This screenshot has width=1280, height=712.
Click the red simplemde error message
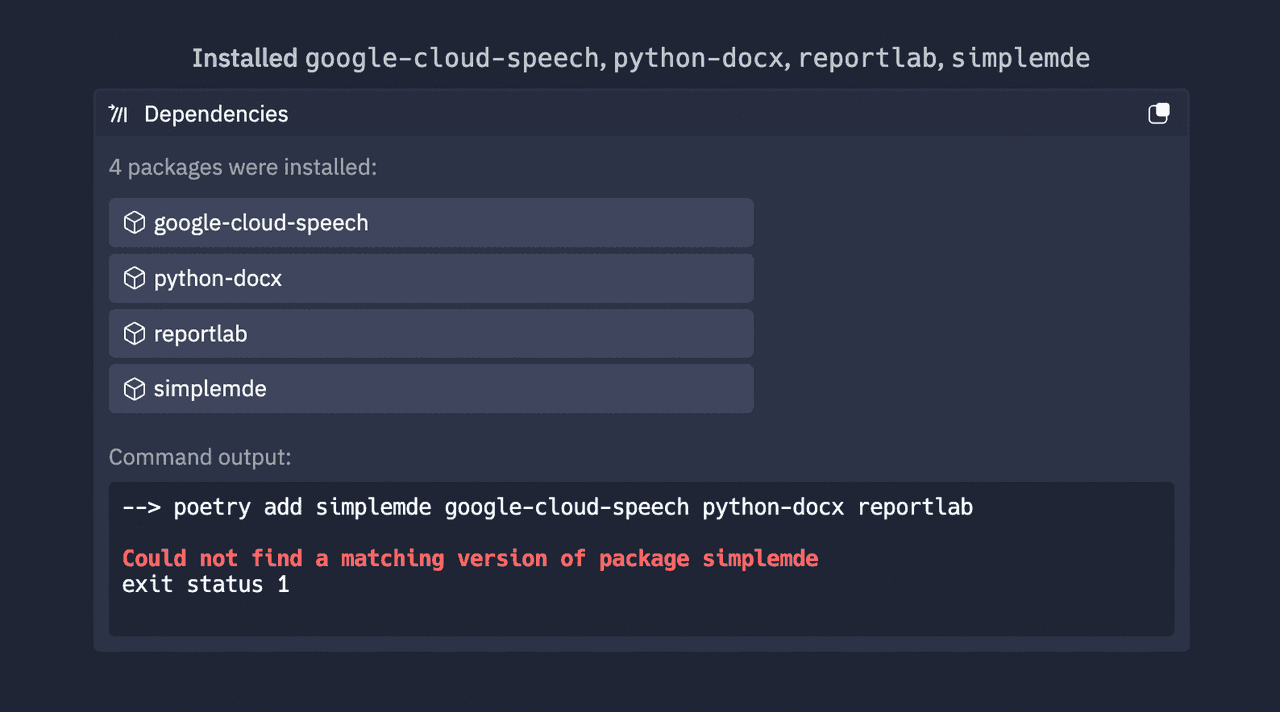pyautogui.click(x=470, y=558)
